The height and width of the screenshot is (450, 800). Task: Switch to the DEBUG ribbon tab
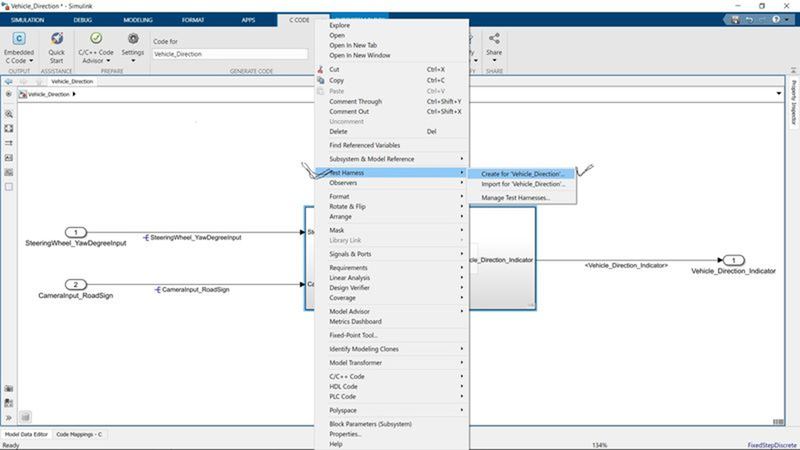coord(83,20)
